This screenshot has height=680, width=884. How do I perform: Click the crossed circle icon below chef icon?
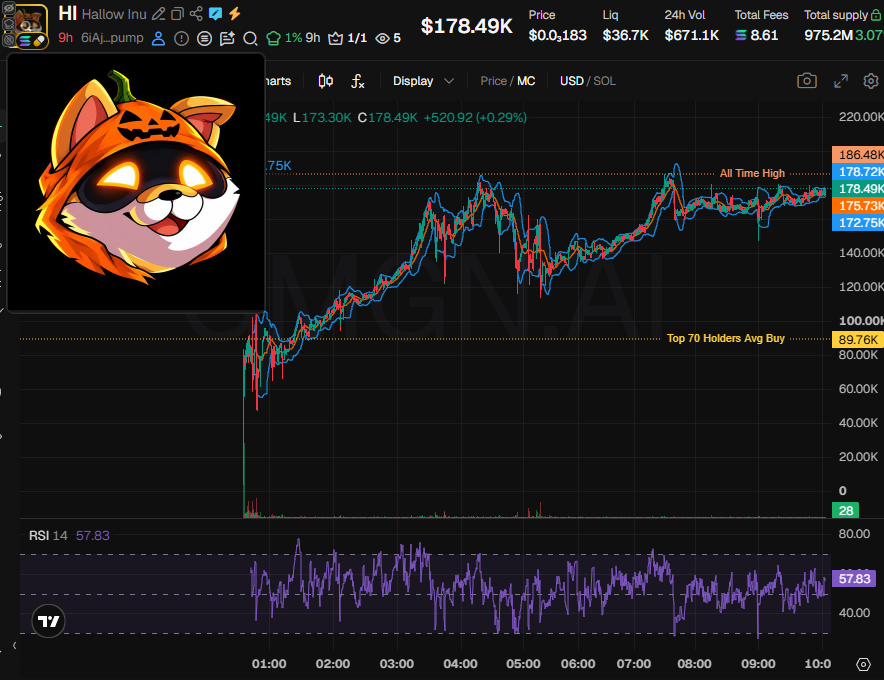click(9, 40)
